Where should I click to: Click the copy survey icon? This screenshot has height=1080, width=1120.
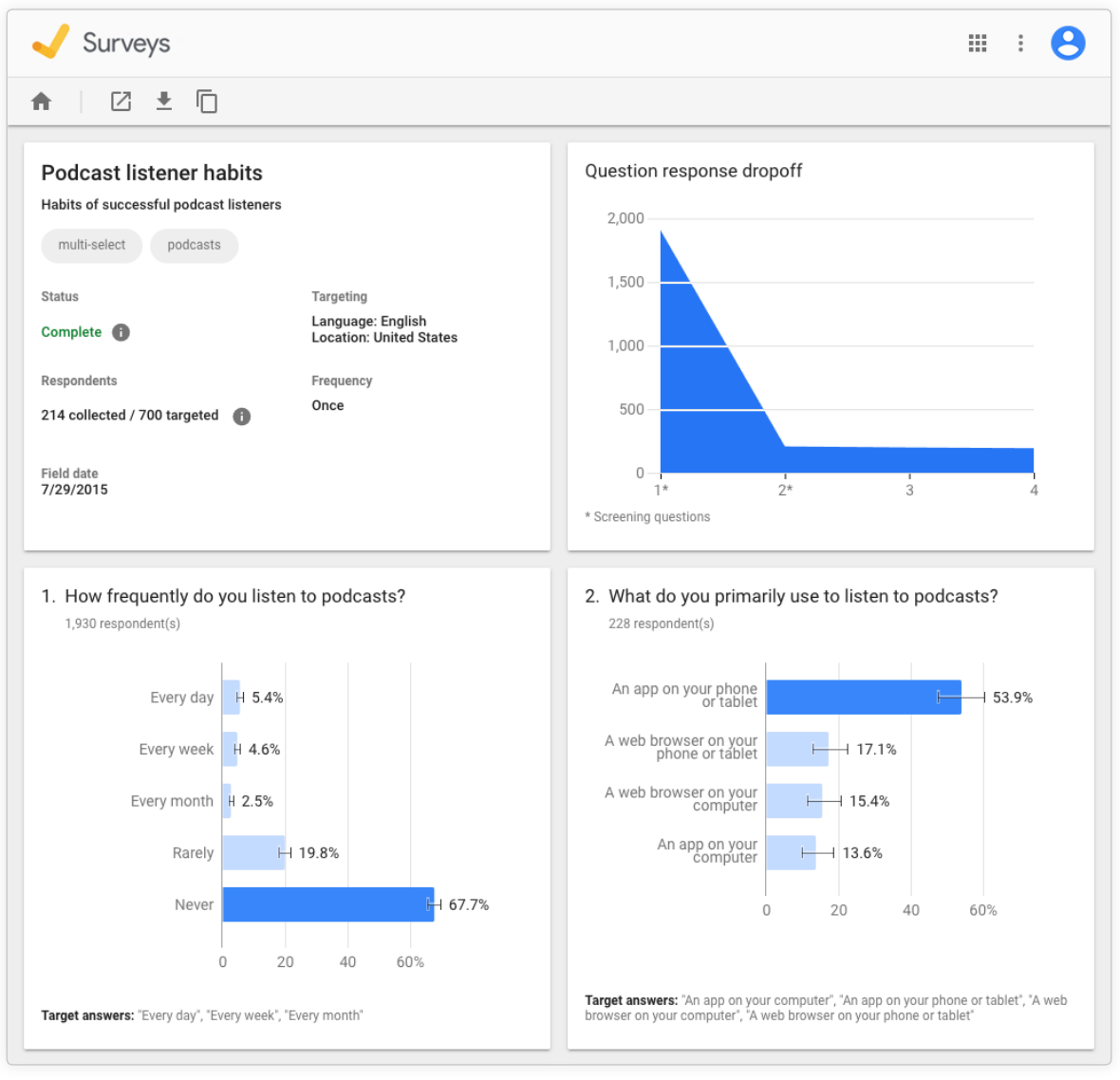(x=206, y=102)
